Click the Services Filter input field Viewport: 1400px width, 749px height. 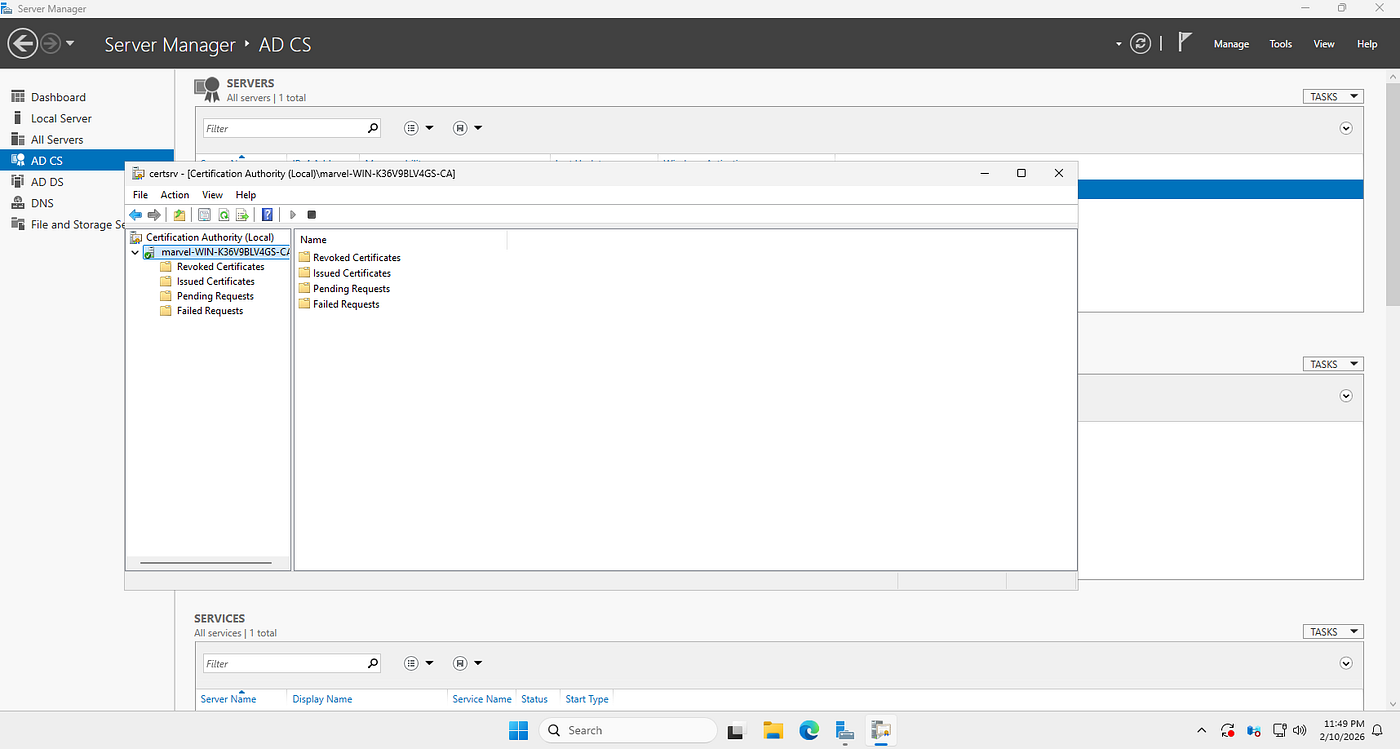283,663
